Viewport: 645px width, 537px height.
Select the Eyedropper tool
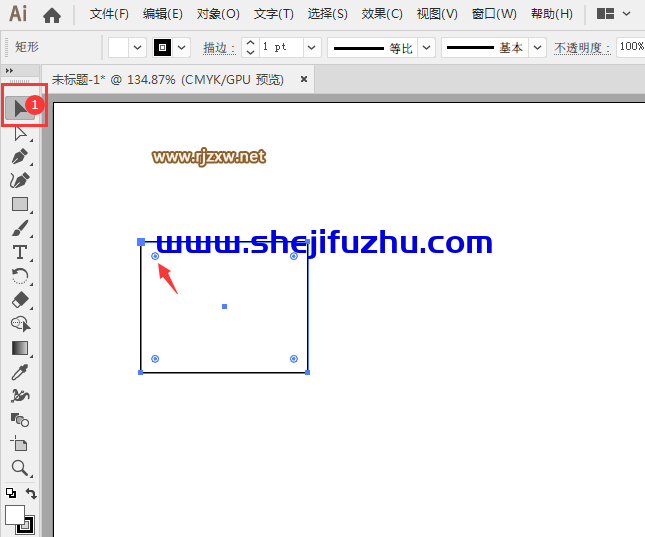(19, 372)
